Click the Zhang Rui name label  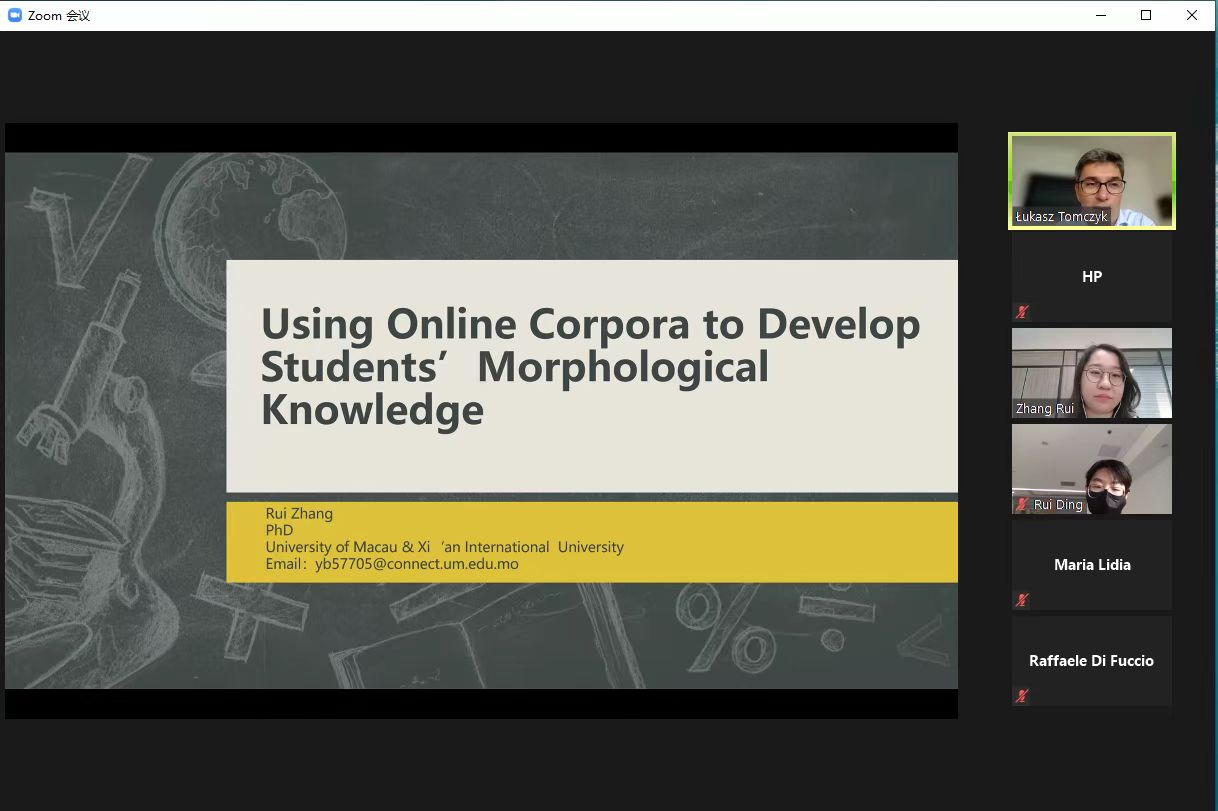(1045, 409)
